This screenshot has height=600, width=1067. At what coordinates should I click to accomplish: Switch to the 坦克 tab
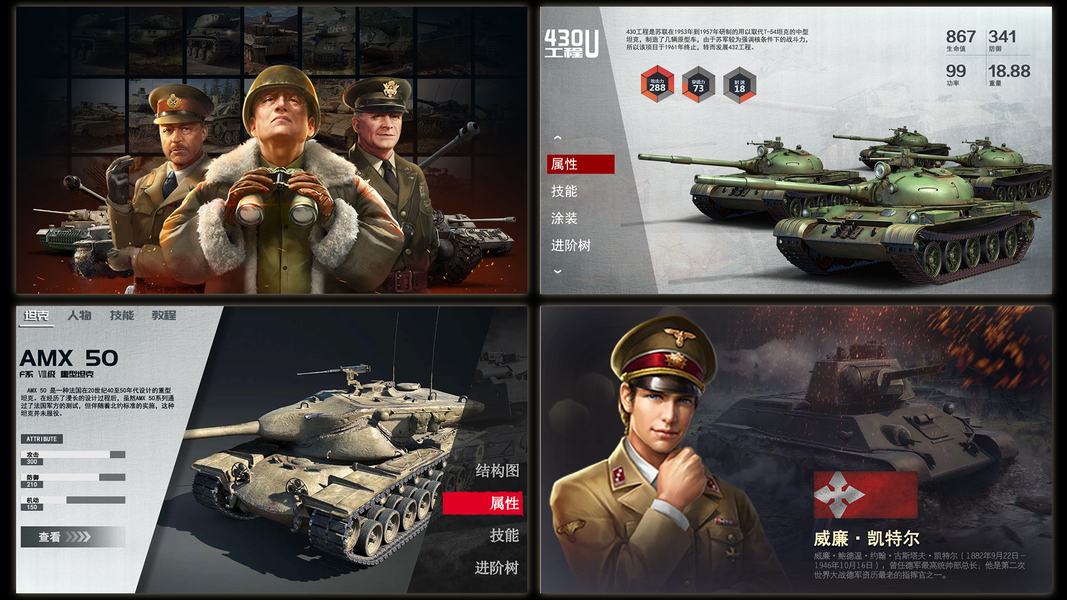pyautogui.click(x=36, y=316)
